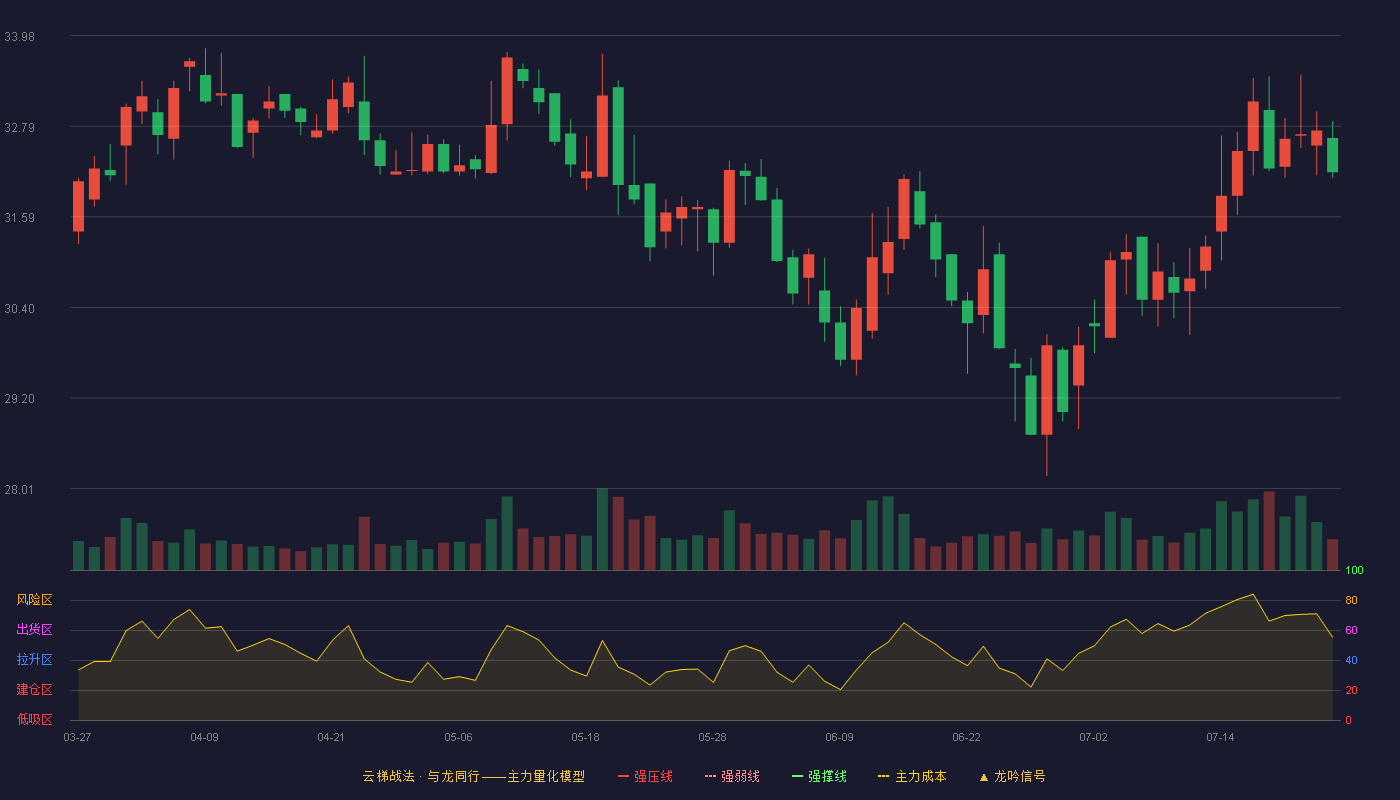Click the 07-02 date axis label

point(1093,737)
